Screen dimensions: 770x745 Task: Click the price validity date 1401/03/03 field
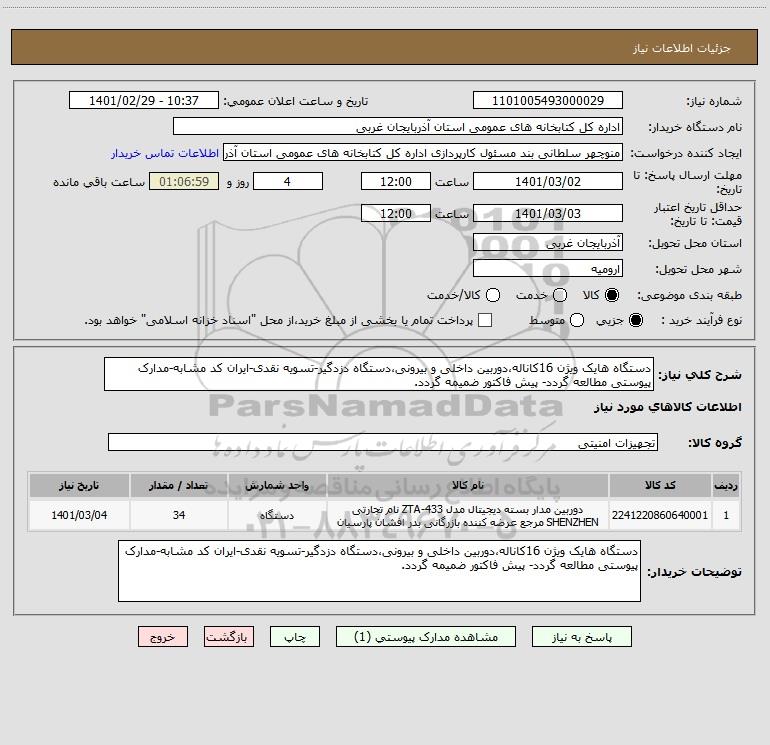(x=548, y=213)
